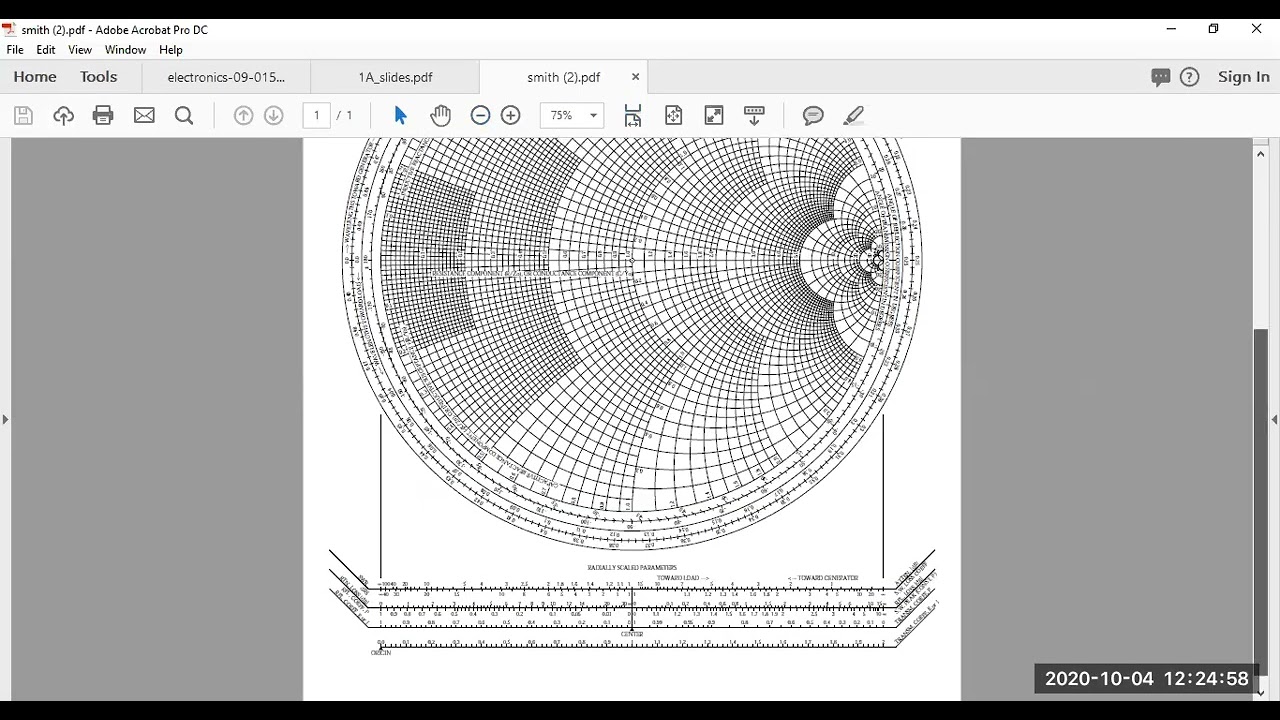Viewport: 1280px width, 720px height.
Task: Select the Highlight text pen icon
Action: [x=854, y=116]
